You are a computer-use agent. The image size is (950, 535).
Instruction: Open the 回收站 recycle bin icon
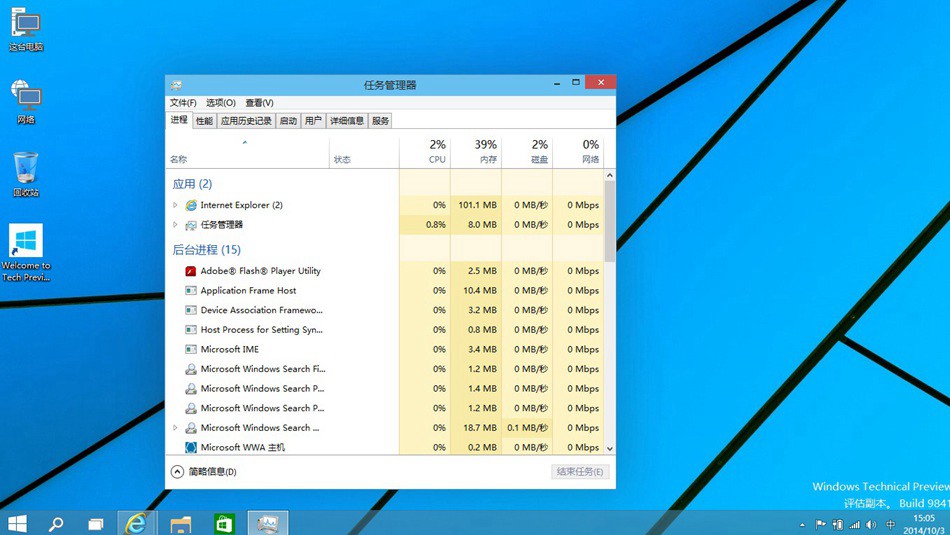click(25, 174)
